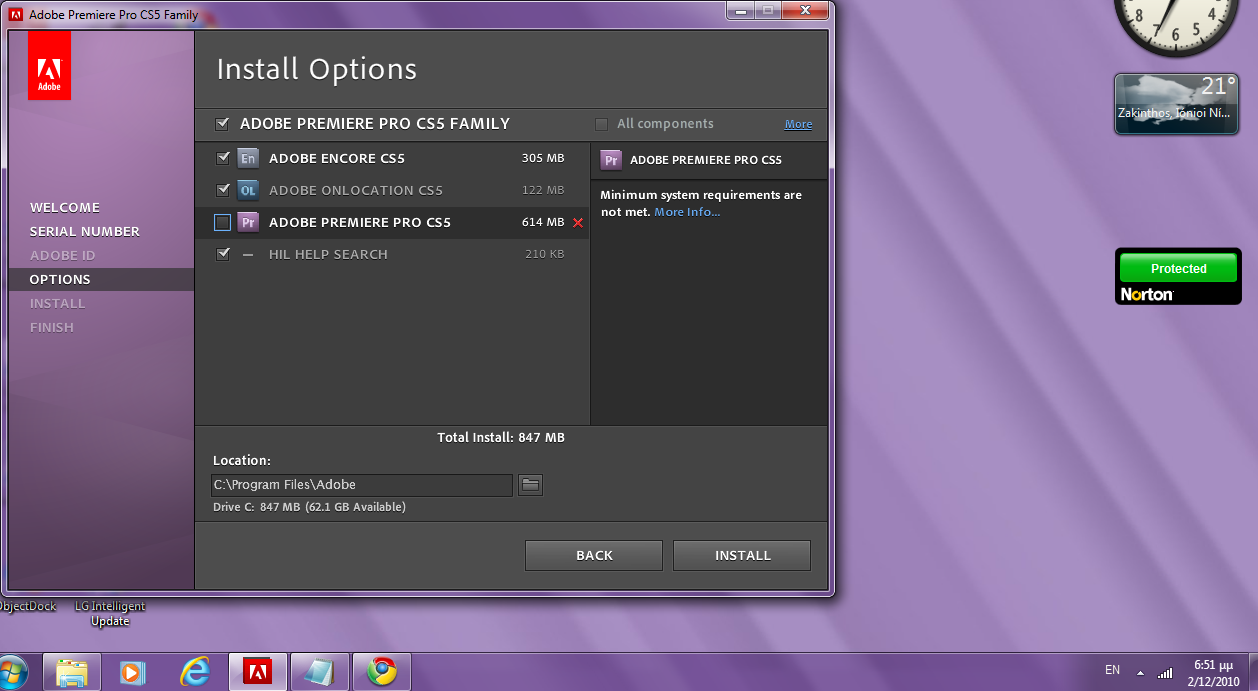Open the ObjectDock desktop shortcut
Image resolution: width=1258 pixels, height=691 pixels.
pos(27,606)
